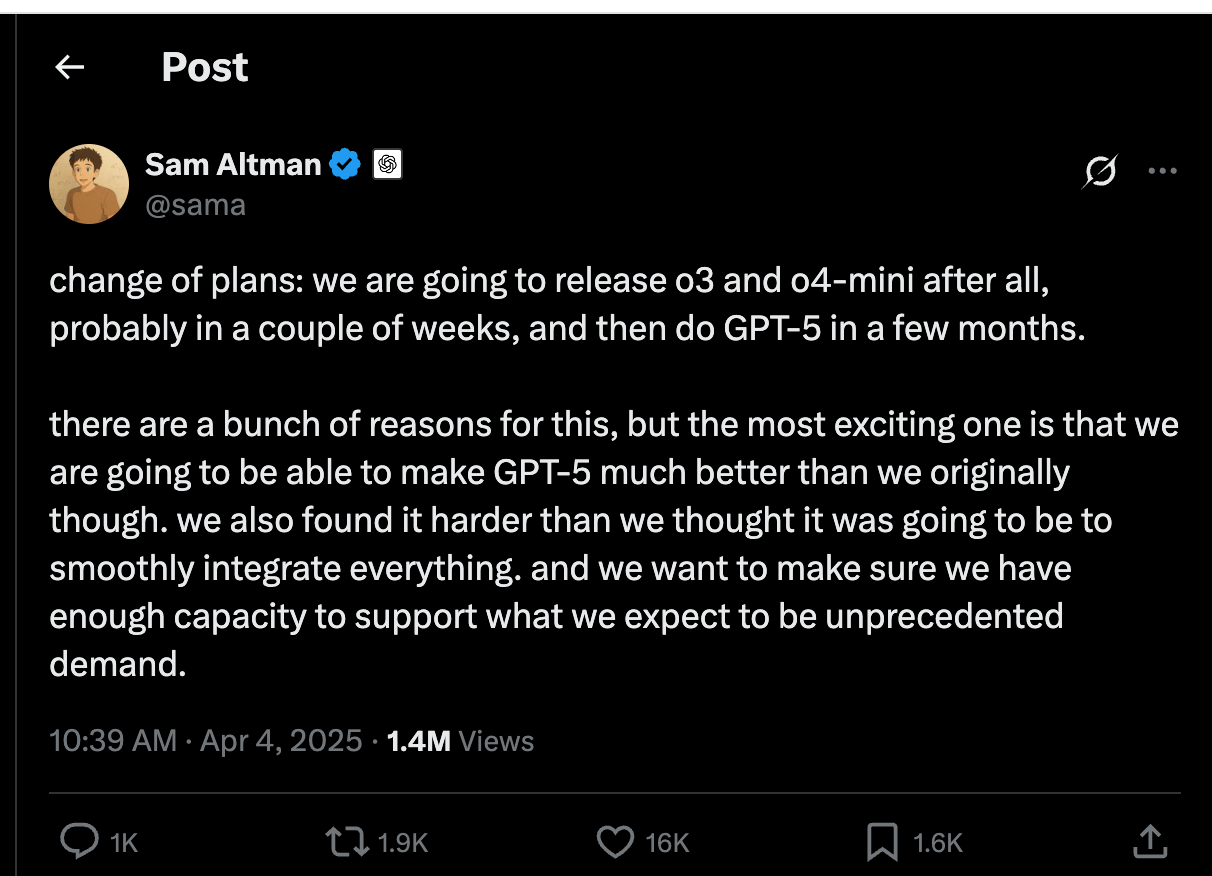
Task: Open the Sam Altman display name link
Action: tap(232, 164)
